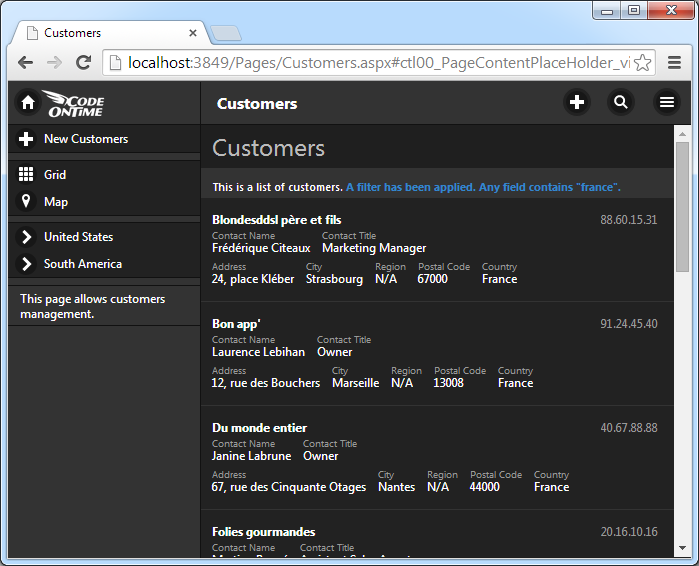Screen dimensions: 699x566
Task: Select the Du monde entier customer
Action: (x=259, y=427)
